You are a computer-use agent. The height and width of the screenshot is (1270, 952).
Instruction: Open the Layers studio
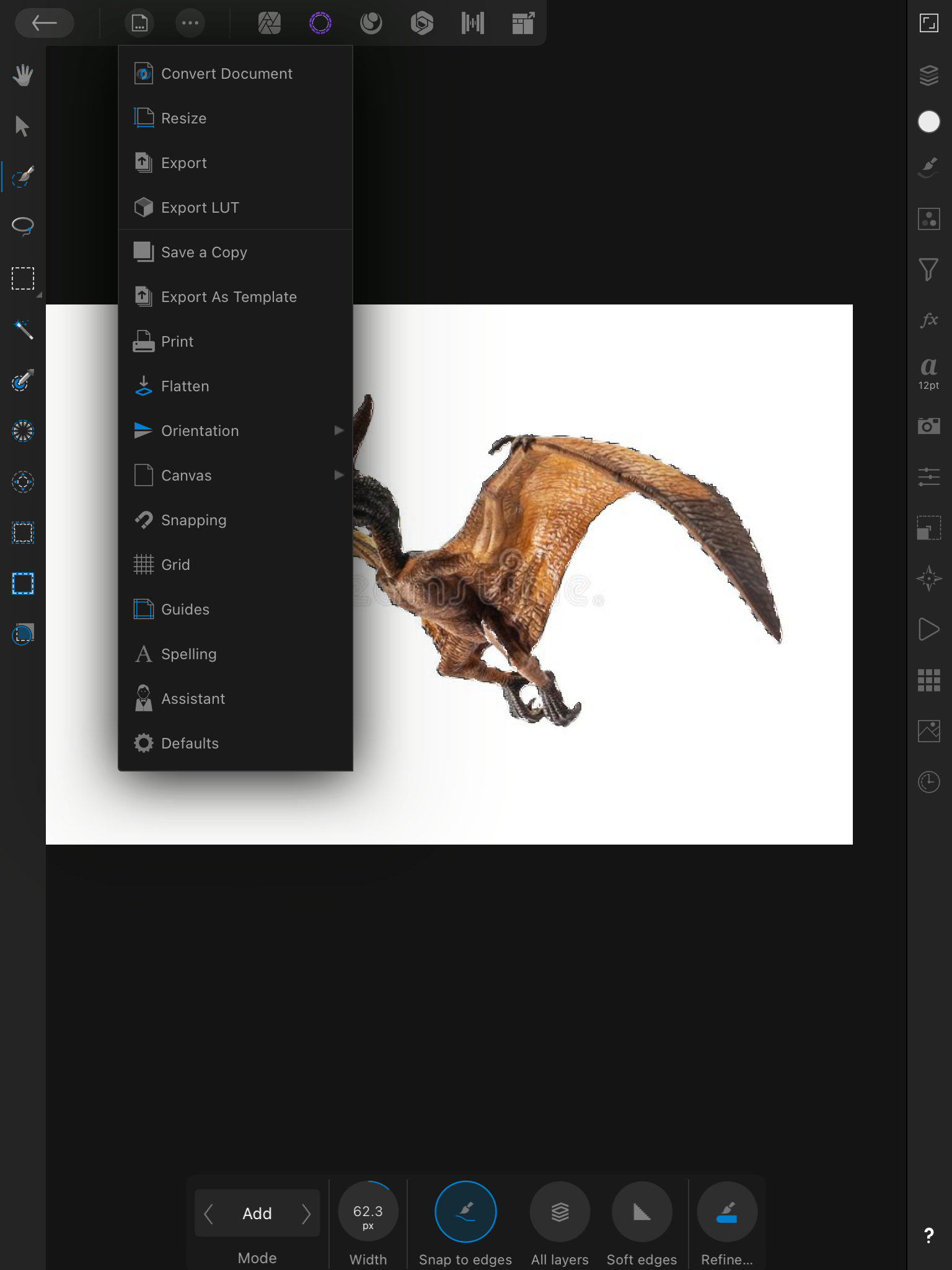click(x=929, y=76)
